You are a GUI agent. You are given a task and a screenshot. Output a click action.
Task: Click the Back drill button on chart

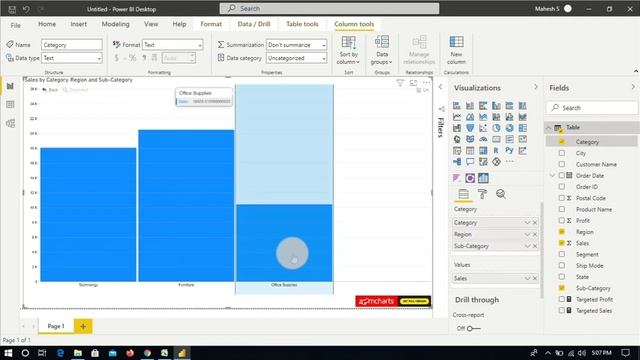[x=51, y=90]
